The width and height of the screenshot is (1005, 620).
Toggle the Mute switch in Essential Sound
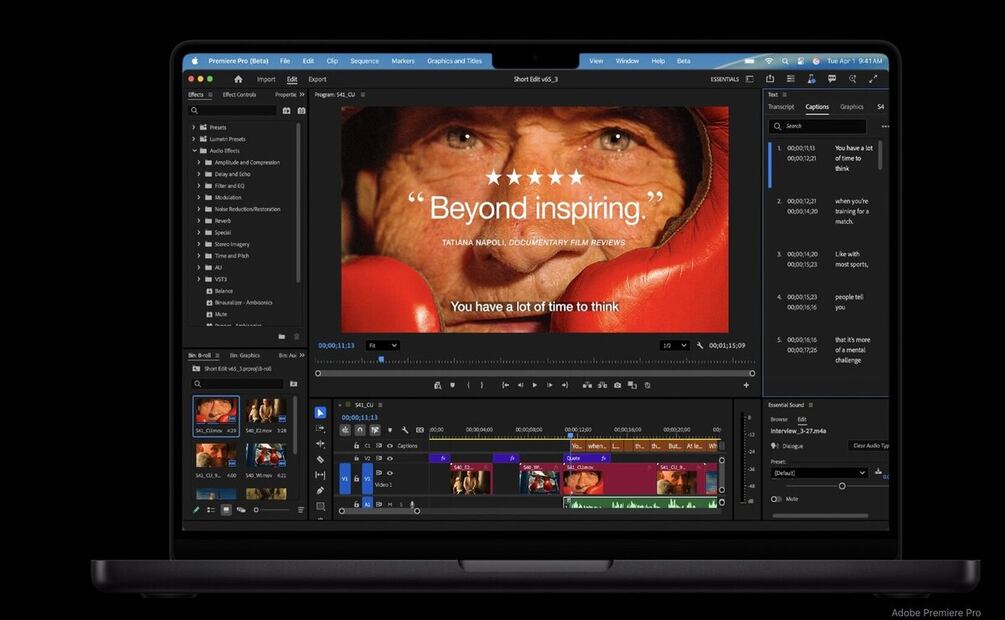click(x=775, y=498)
